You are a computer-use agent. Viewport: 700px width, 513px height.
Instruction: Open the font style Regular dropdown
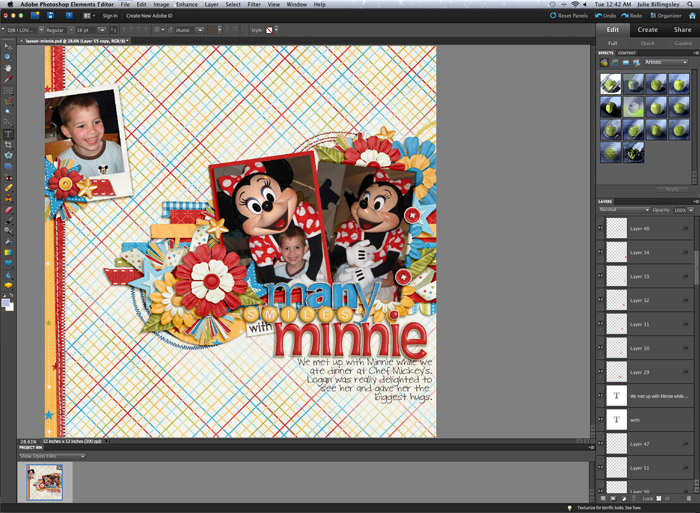click(71, 30)
